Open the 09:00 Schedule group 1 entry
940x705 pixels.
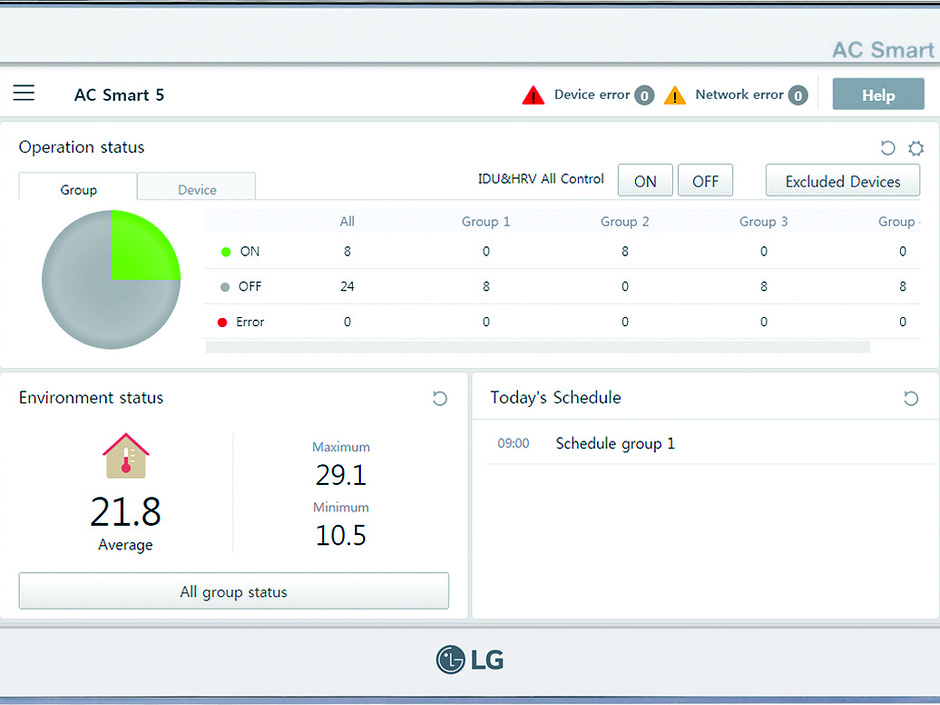pyautogui.click(x=615, y=443)
